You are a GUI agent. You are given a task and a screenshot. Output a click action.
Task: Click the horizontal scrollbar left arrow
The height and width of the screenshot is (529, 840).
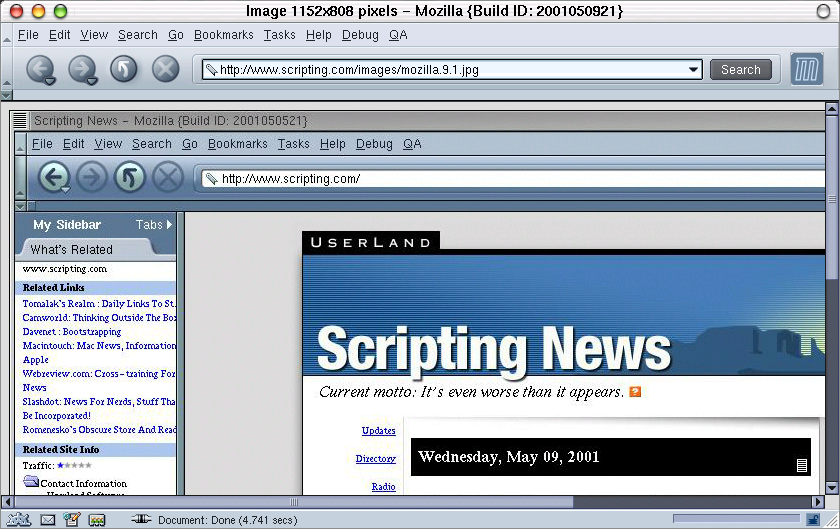coord(8,502)
